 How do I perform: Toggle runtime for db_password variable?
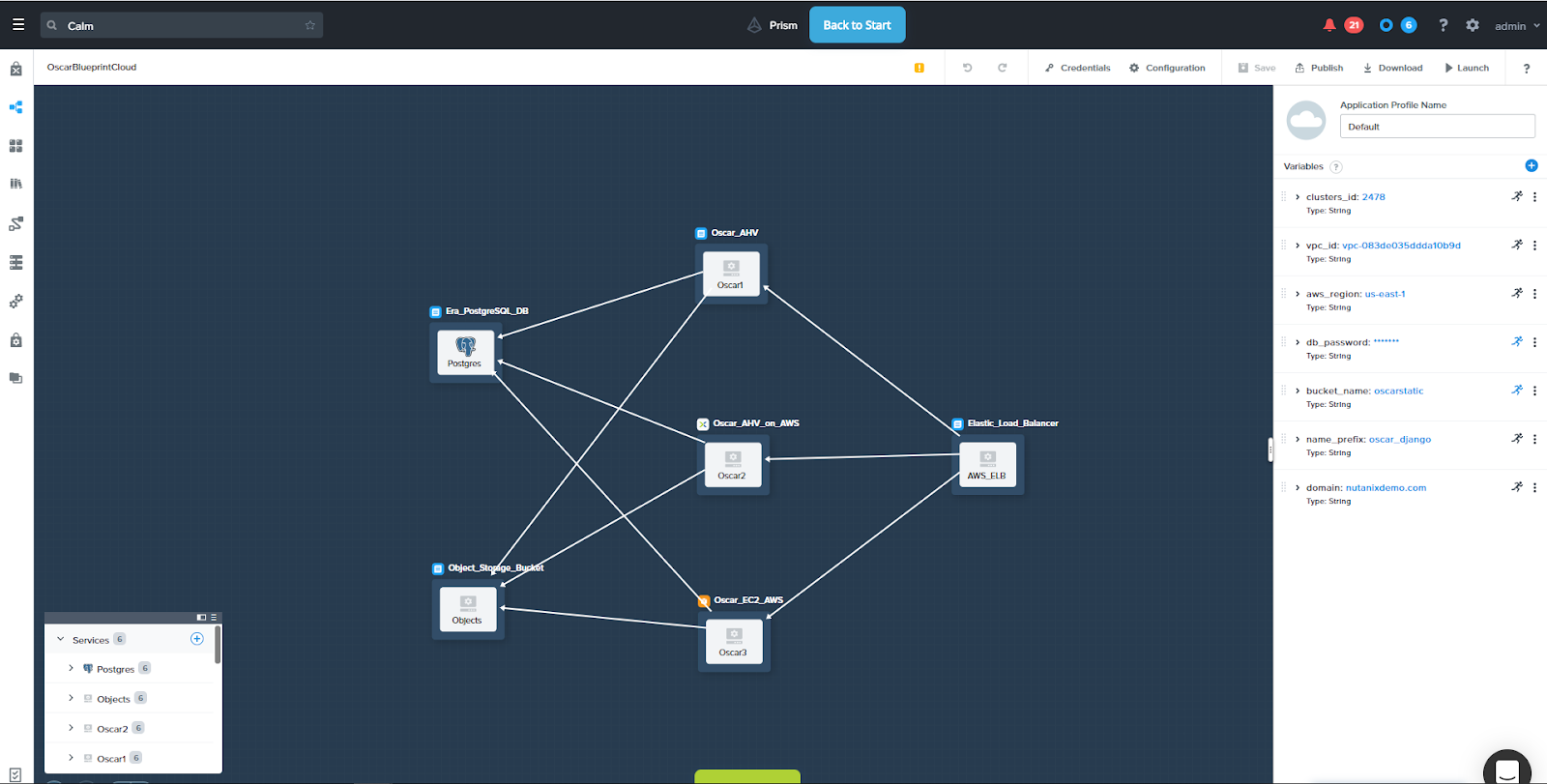click(1517, 341)
